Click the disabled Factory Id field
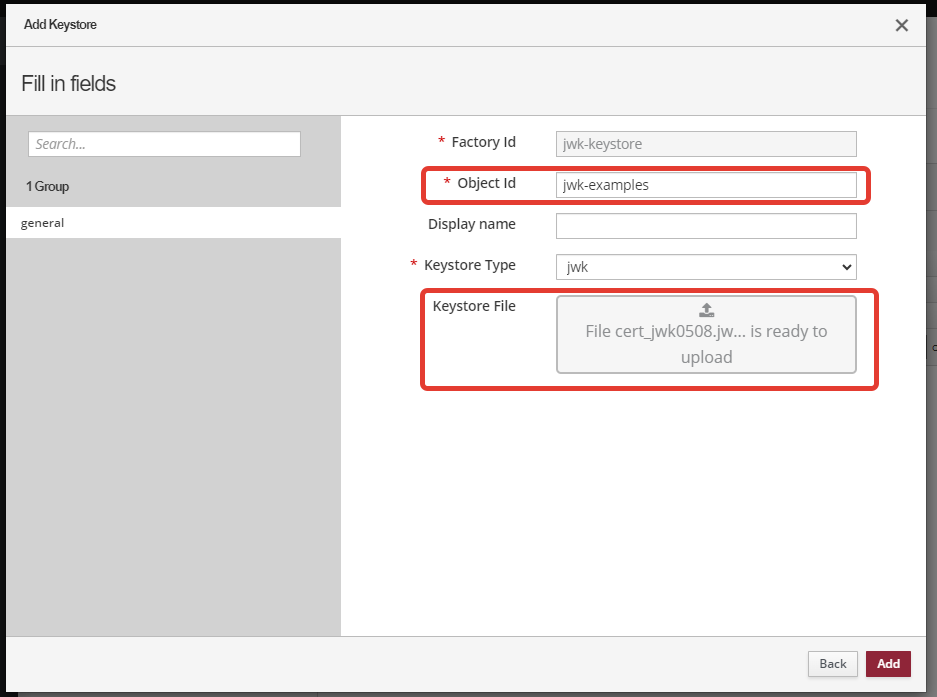Viewport: 937px width, 697px height. point(706,144)
